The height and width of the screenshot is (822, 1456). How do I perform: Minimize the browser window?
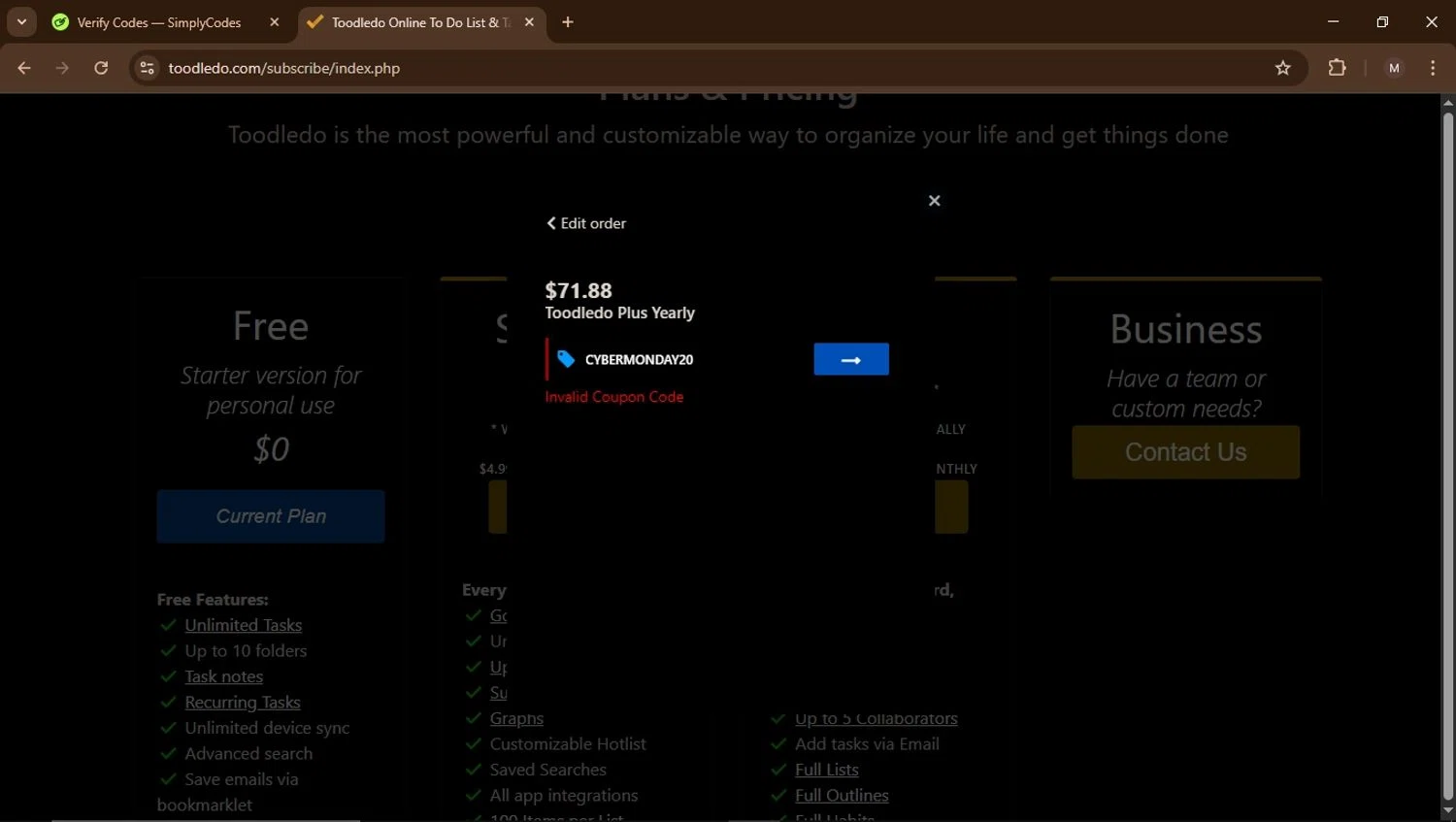click(1333, 21)
